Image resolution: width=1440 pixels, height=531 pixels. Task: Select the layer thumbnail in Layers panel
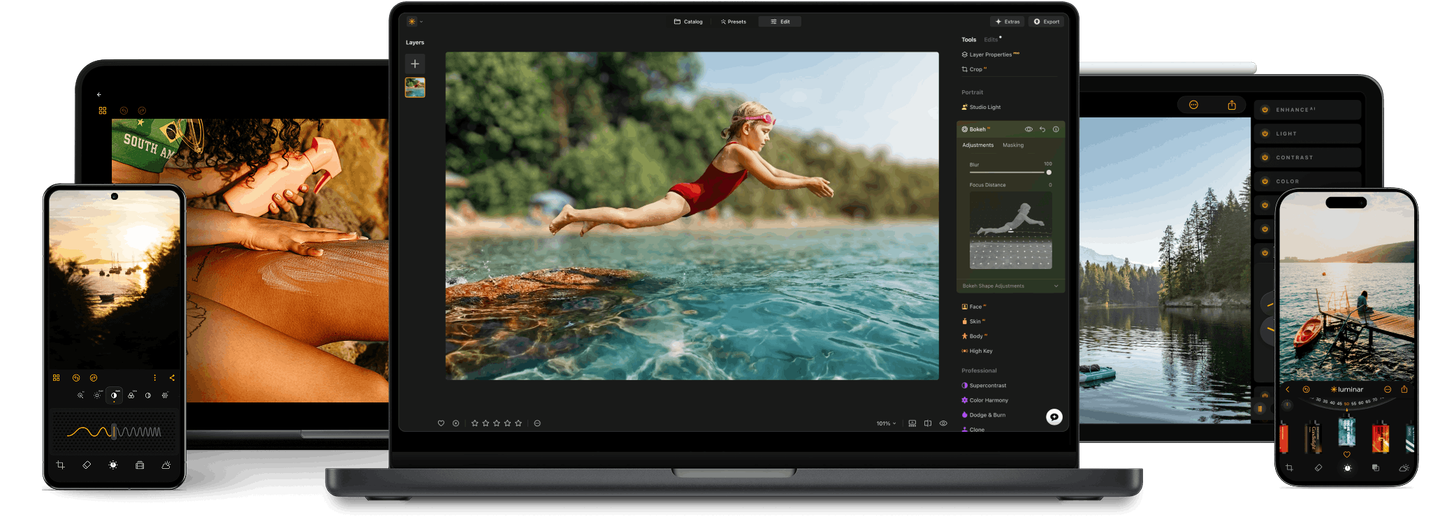[x=415, y=88]
